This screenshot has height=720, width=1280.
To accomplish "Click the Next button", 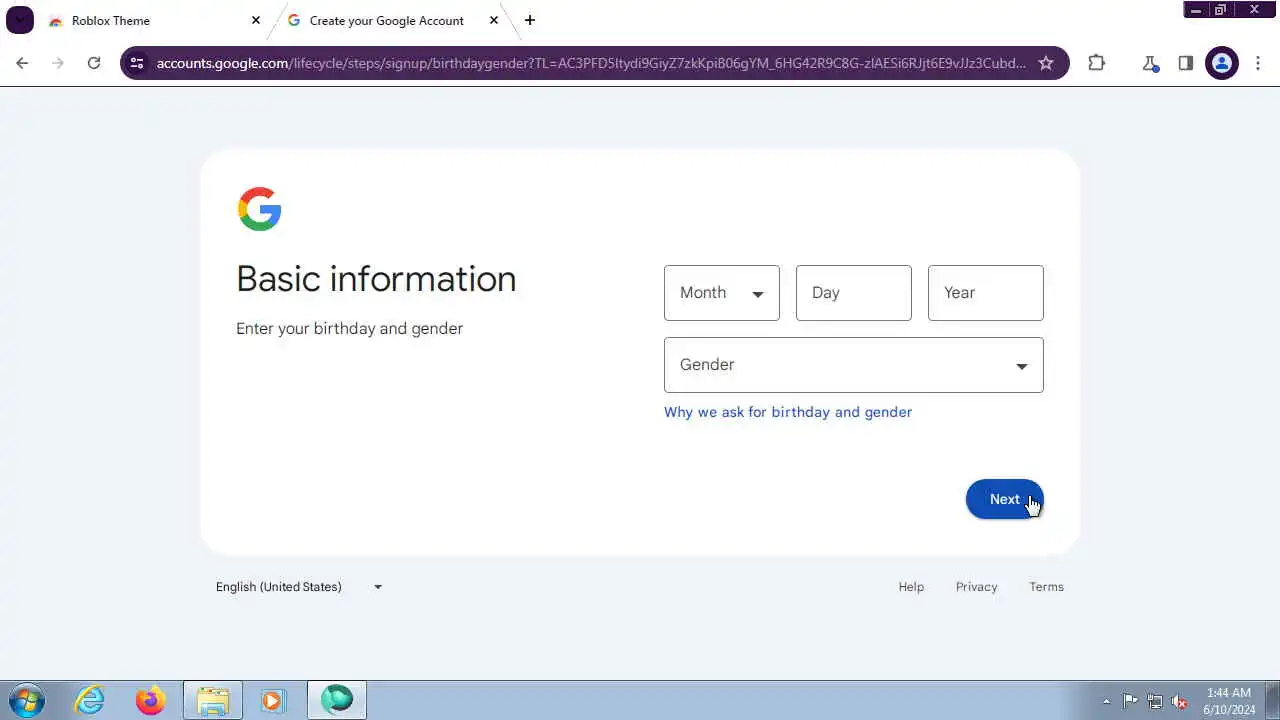I will coord(1005,499).
